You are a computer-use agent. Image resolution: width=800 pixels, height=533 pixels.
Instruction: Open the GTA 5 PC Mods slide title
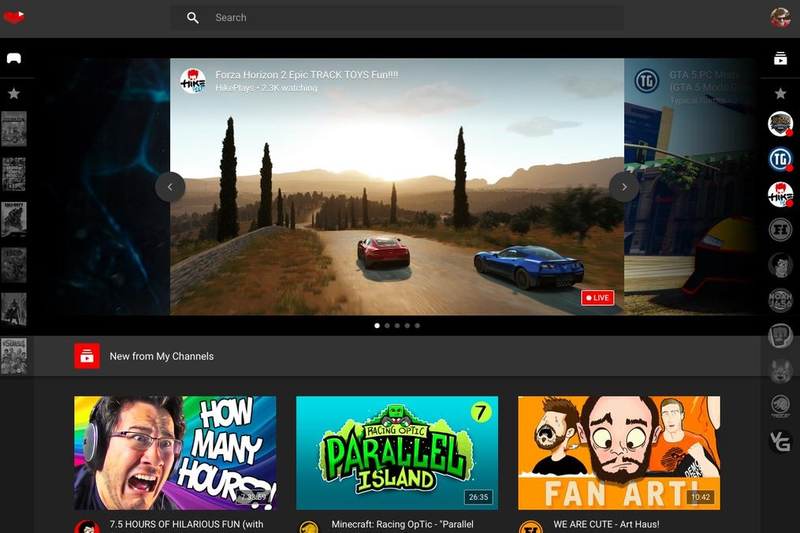(x=709, y=81)
